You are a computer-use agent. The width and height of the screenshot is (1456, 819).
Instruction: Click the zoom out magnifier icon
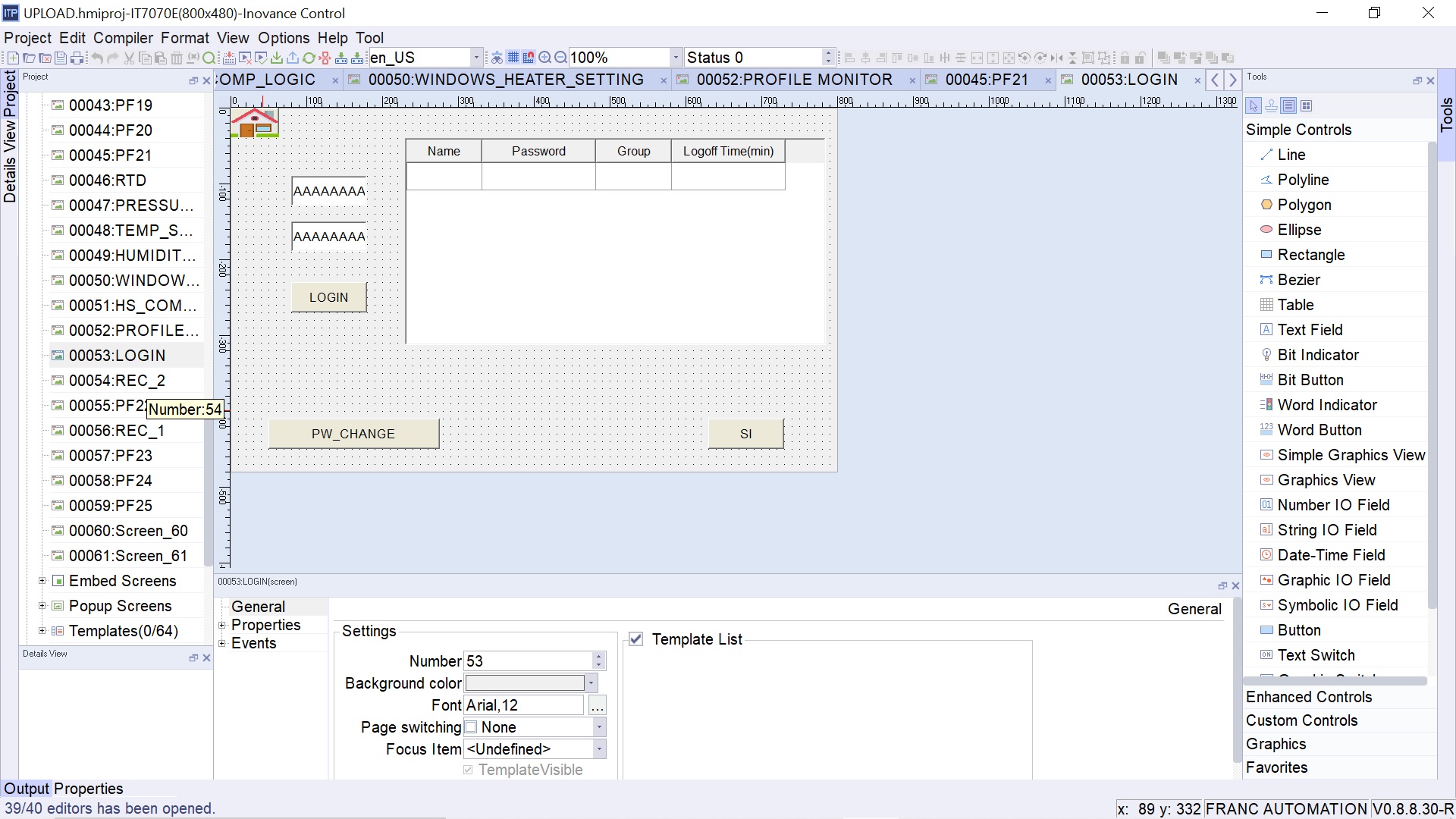tap(560, 58)
